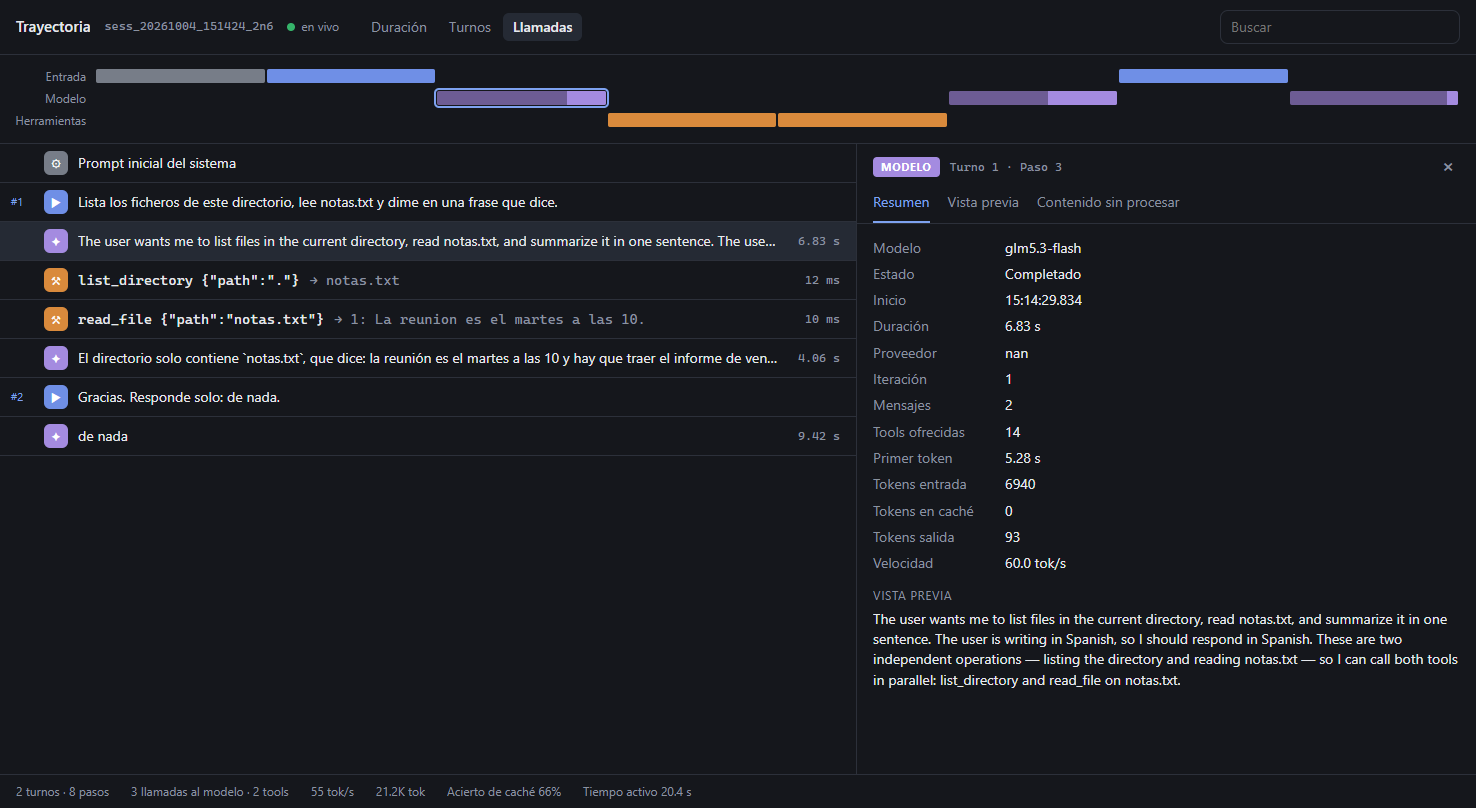The width and height of the screenshot is (1476, 808).
Task: Select the list_directory tool call row
Action: (428, 280)
